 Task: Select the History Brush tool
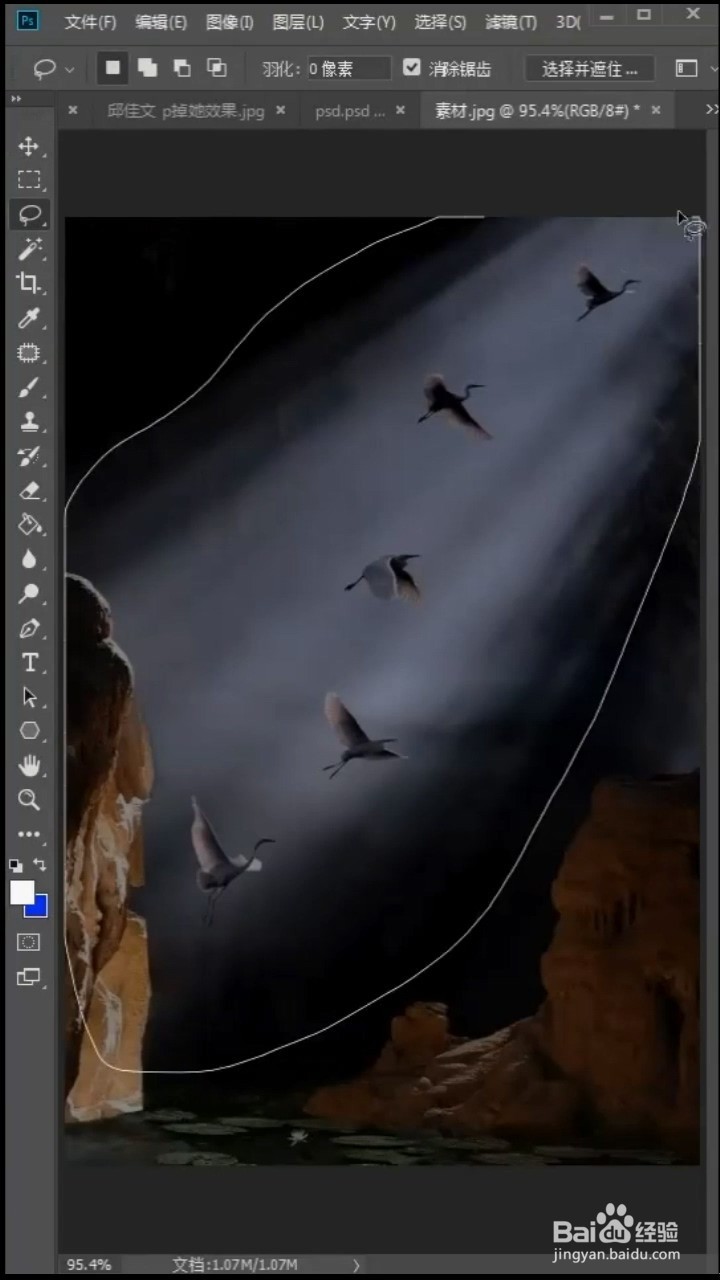click(29, 456)
